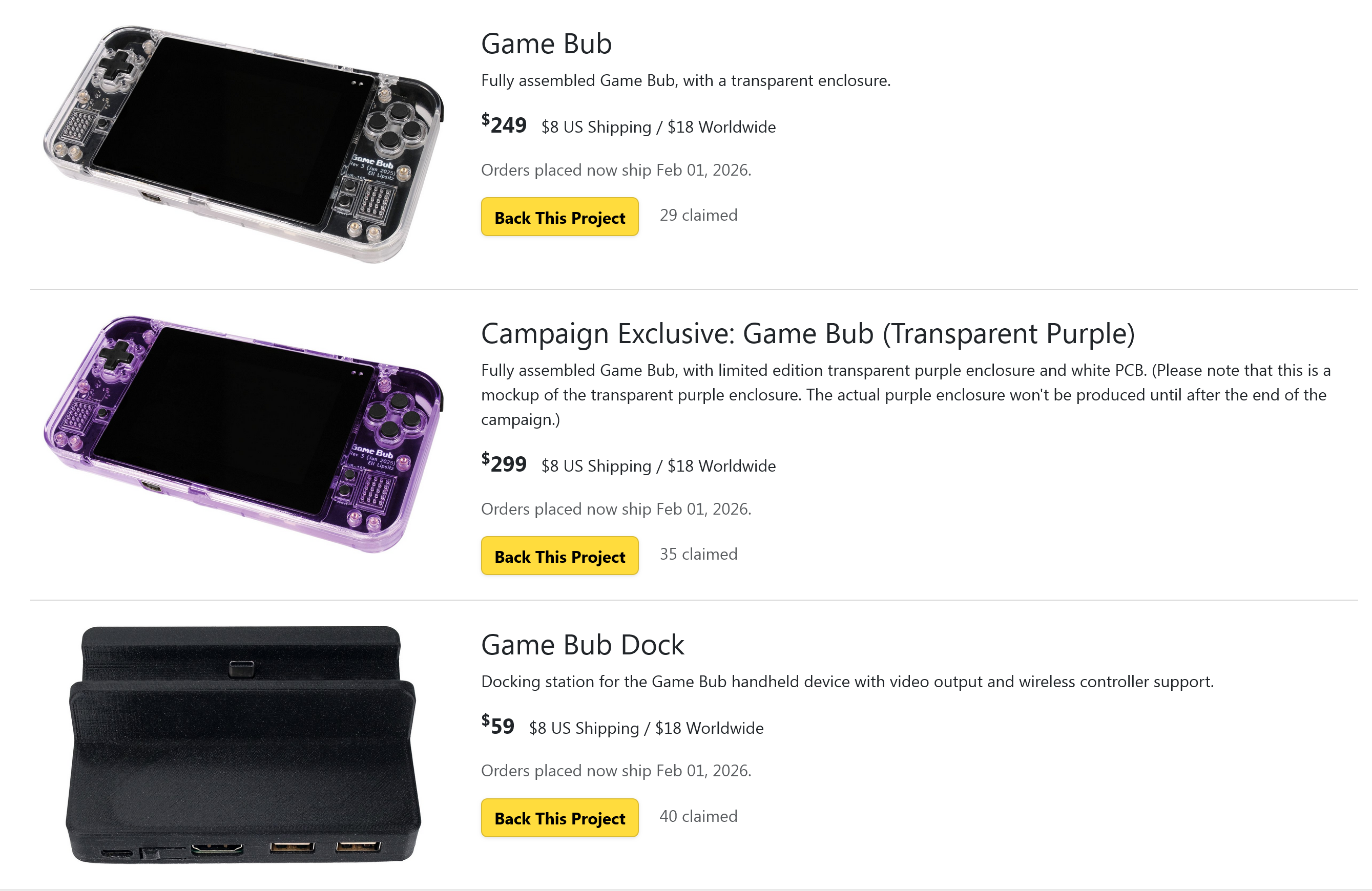Click the "29 claimed" count
Screen dimensions: 1372x891
click(x=698, y=215)
